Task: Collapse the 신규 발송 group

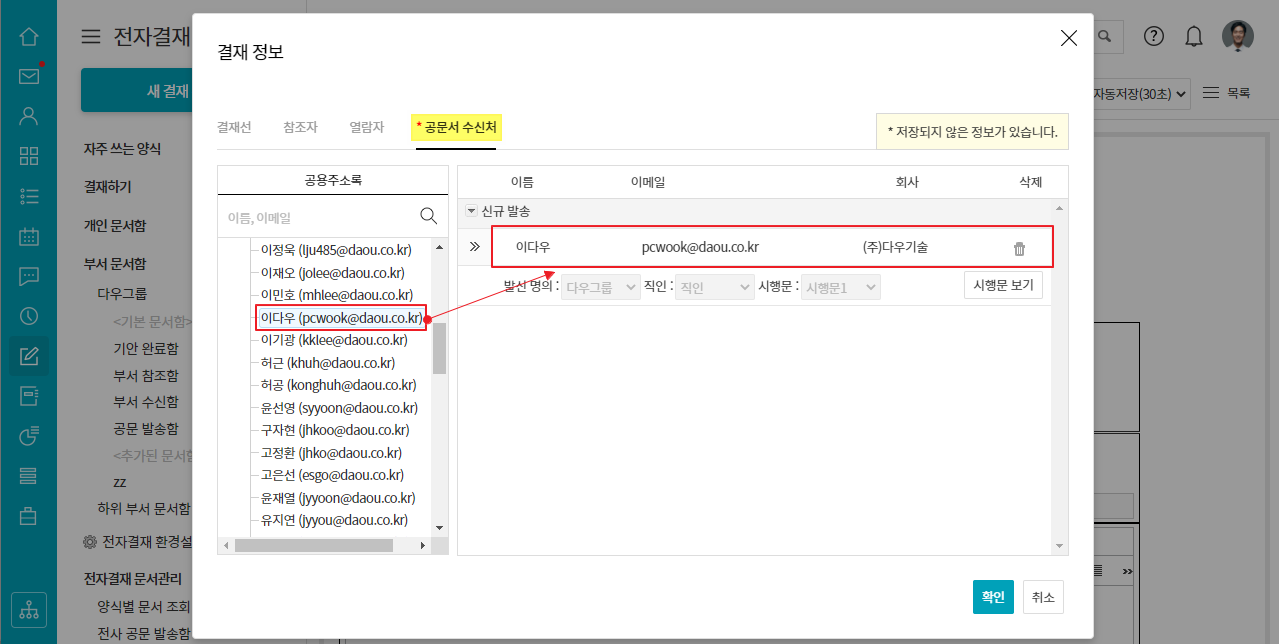Action: pos(471,211)
